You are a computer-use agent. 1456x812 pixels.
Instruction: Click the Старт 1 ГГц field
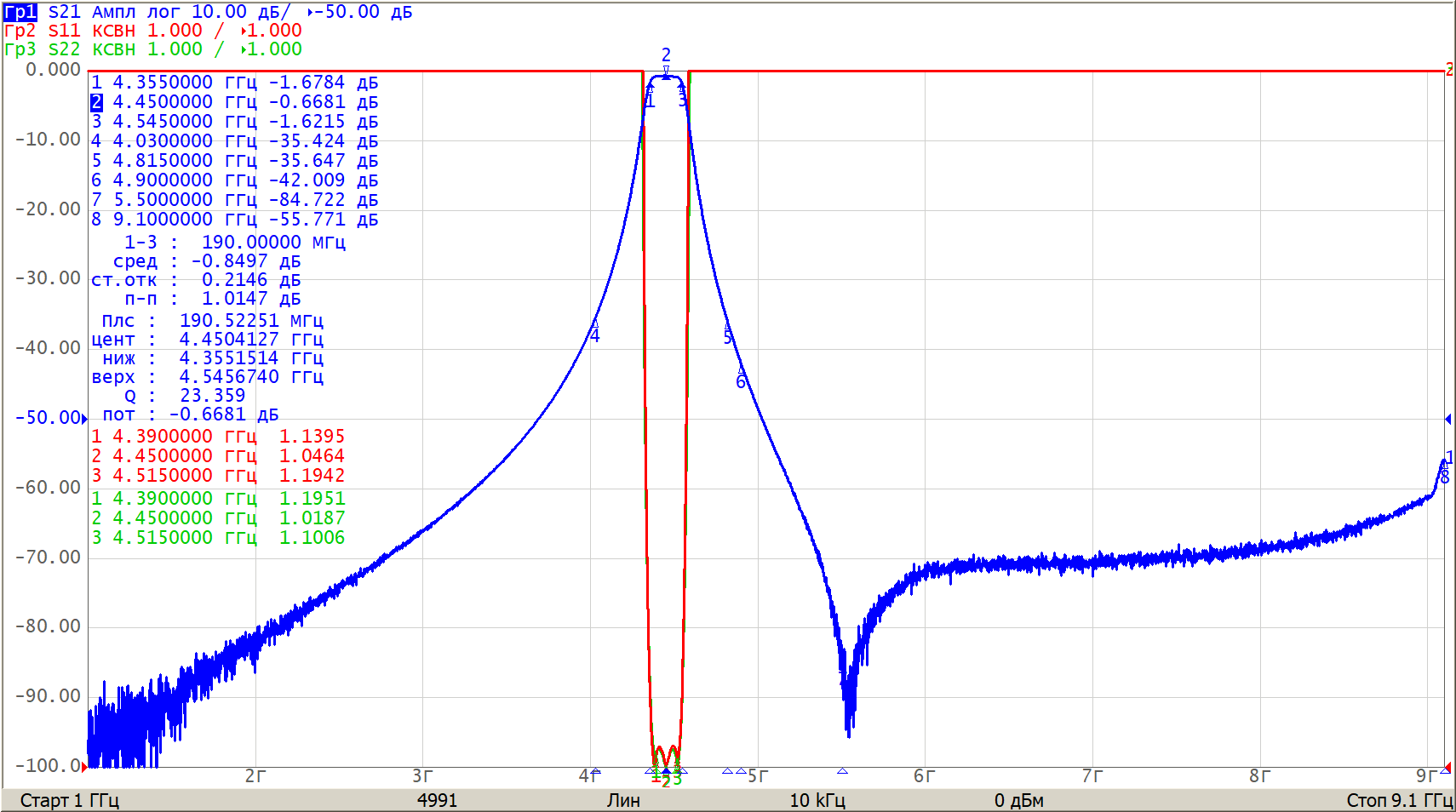[70, 800]
